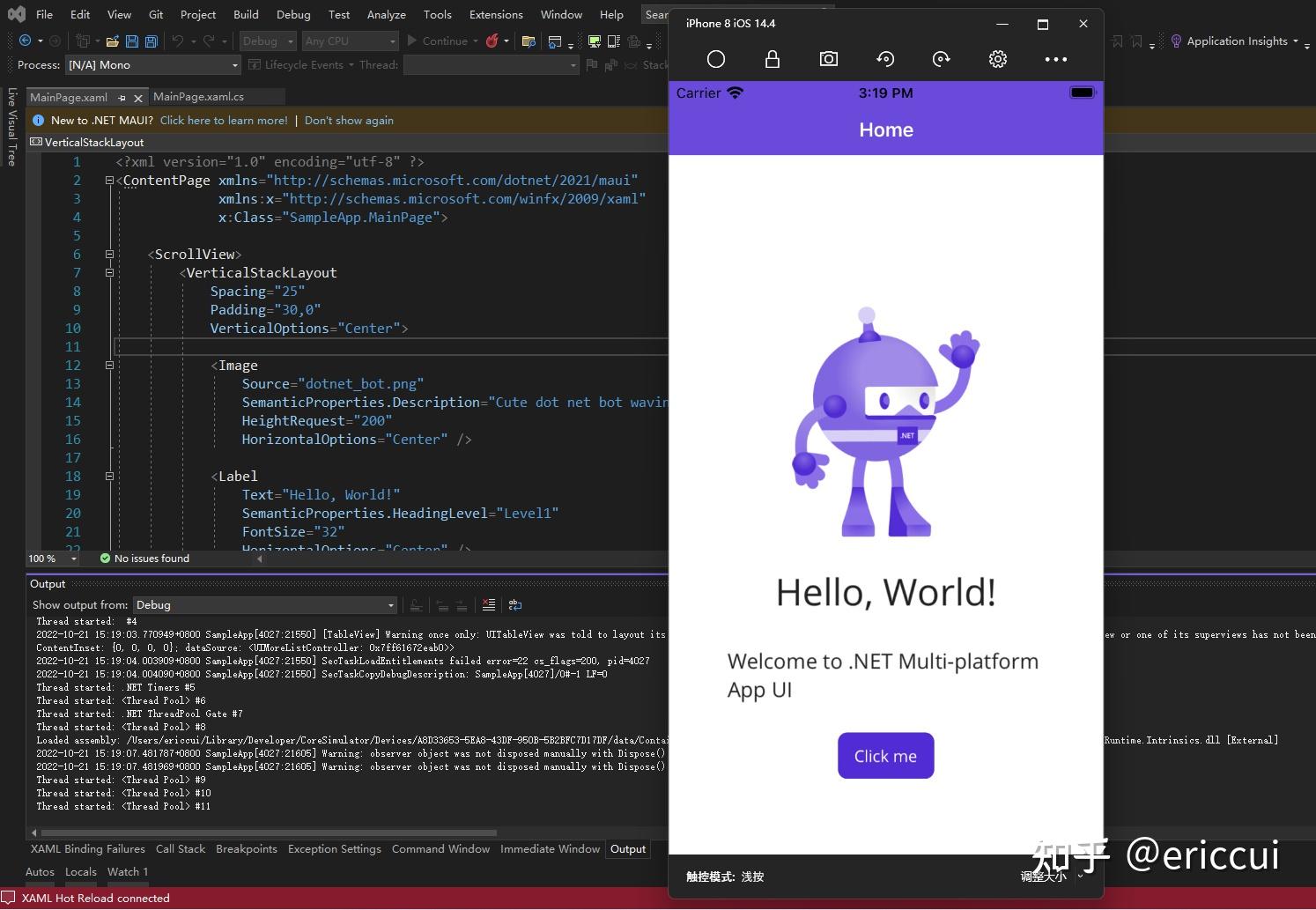Open the Git menu
Viewport: 1316px width, 910px height.
click(x=156, y=14)
